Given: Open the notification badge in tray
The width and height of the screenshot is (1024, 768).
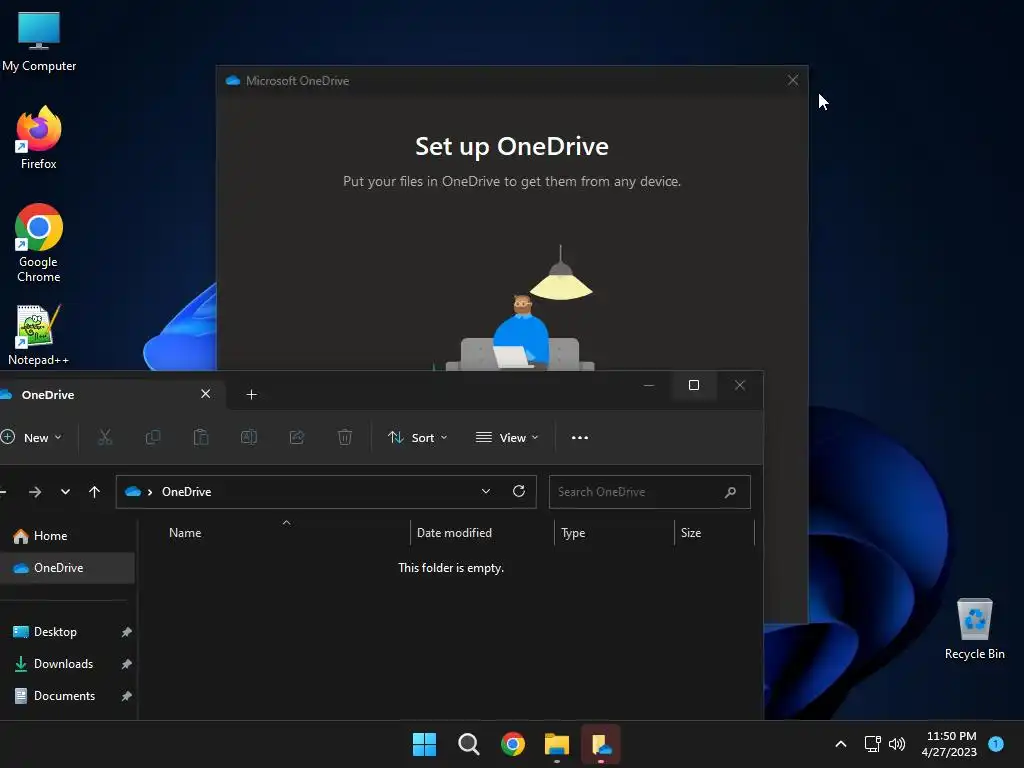Looking at the screenshot, I should (996, 743).
